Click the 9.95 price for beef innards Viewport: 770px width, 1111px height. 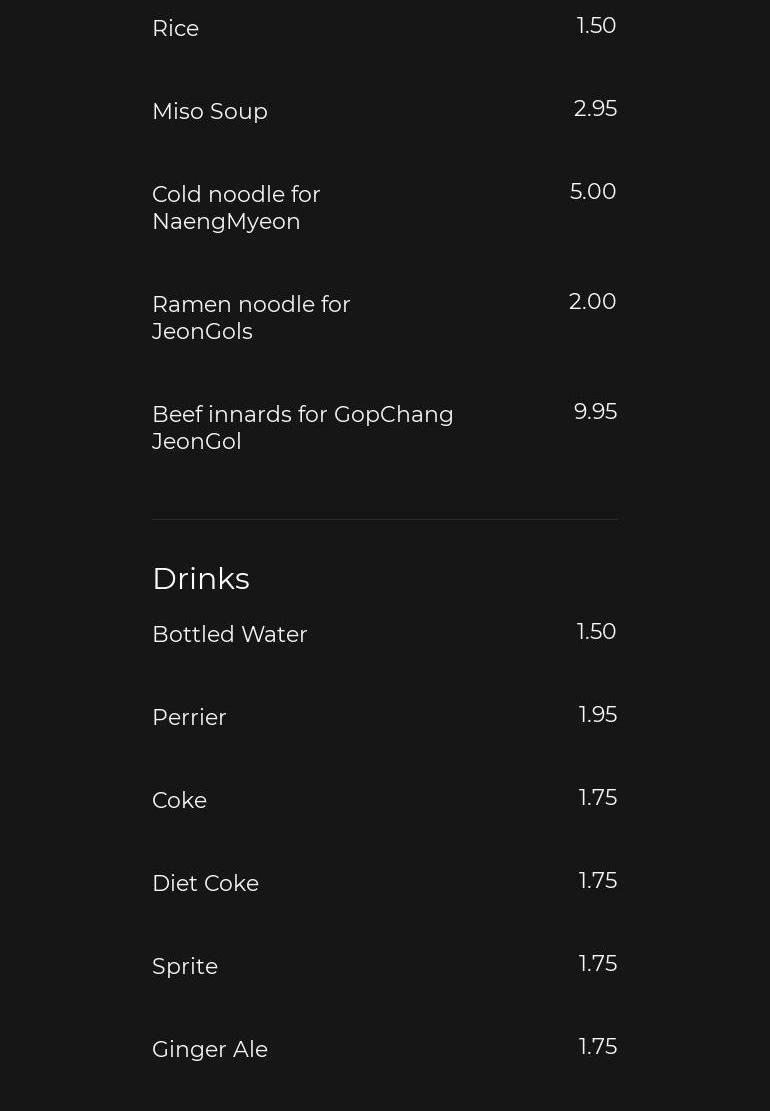(595, 411)
